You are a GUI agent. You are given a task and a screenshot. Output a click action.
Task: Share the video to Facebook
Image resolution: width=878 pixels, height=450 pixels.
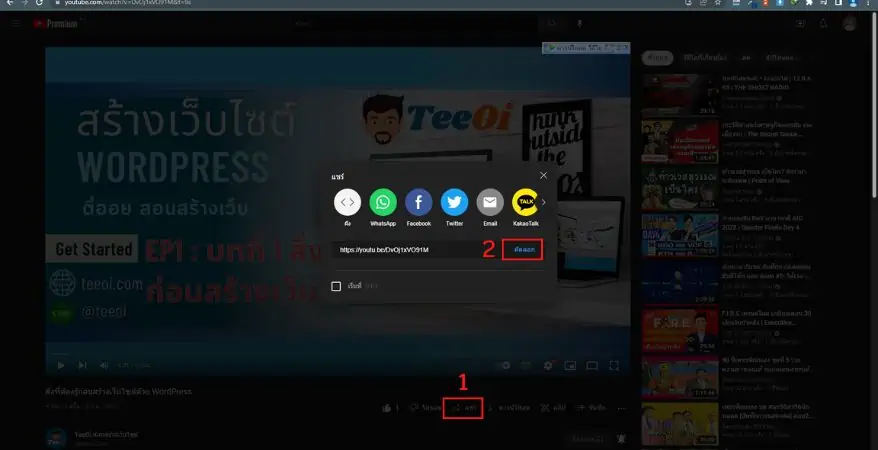[x=419, y=202]
